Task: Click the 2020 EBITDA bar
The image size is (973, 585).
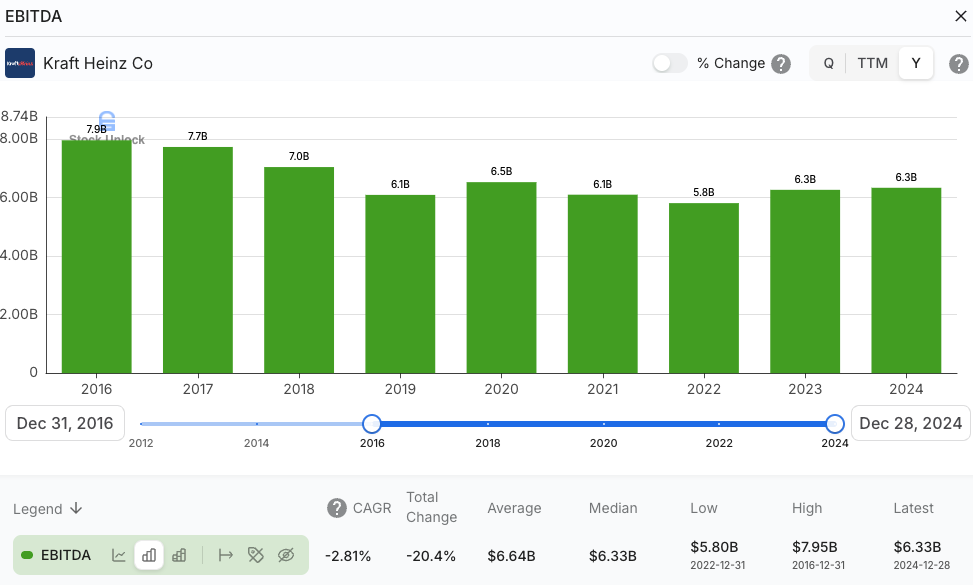Action: click(x=501, y=277)
